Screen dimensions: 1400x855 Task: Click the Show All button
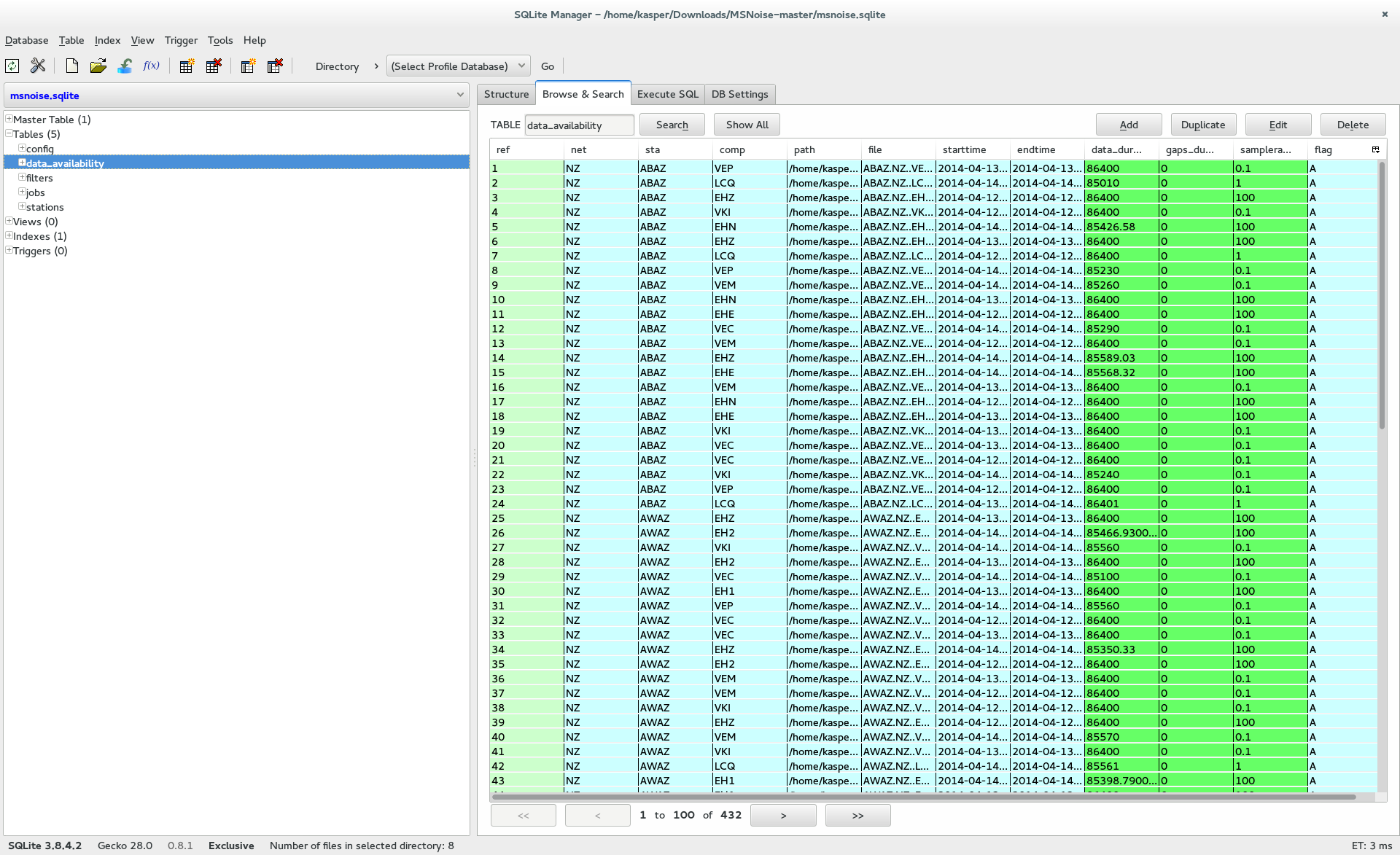747,125
